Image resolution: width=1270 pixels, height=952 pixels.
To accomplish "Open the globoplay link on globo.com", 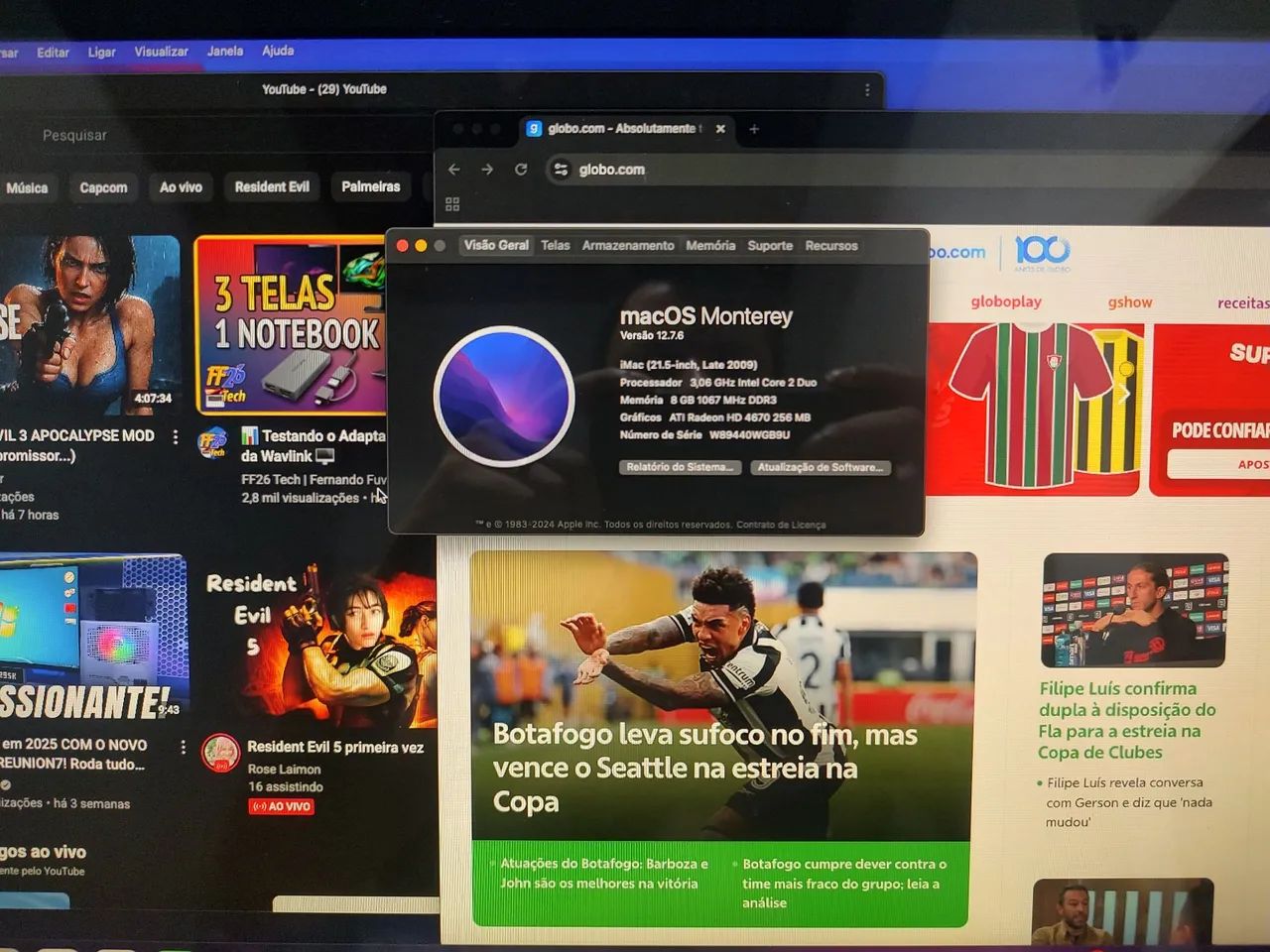I will (x=1006, y=301).
